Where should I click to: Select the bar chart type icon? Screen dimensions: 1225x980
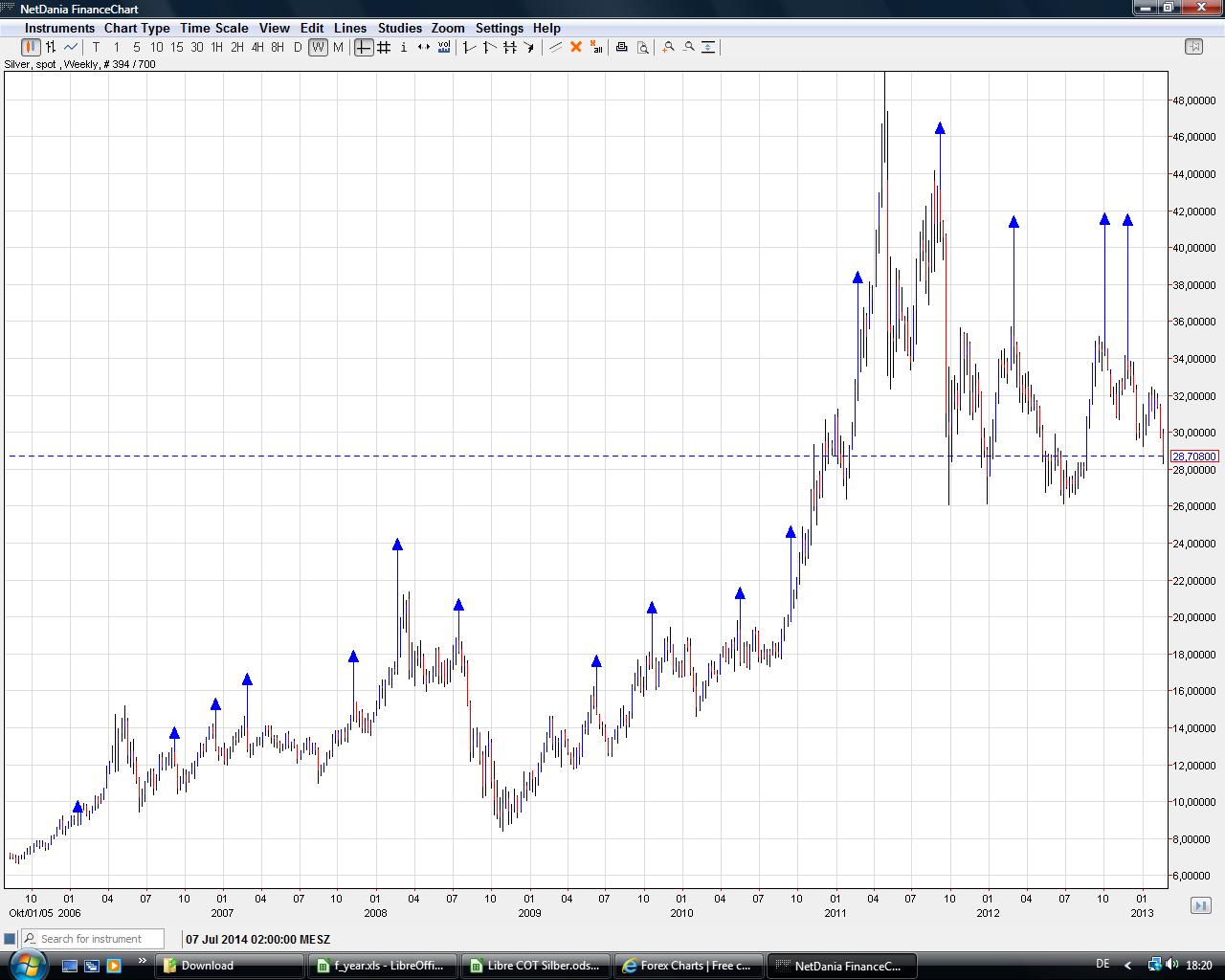pos(51,47)
